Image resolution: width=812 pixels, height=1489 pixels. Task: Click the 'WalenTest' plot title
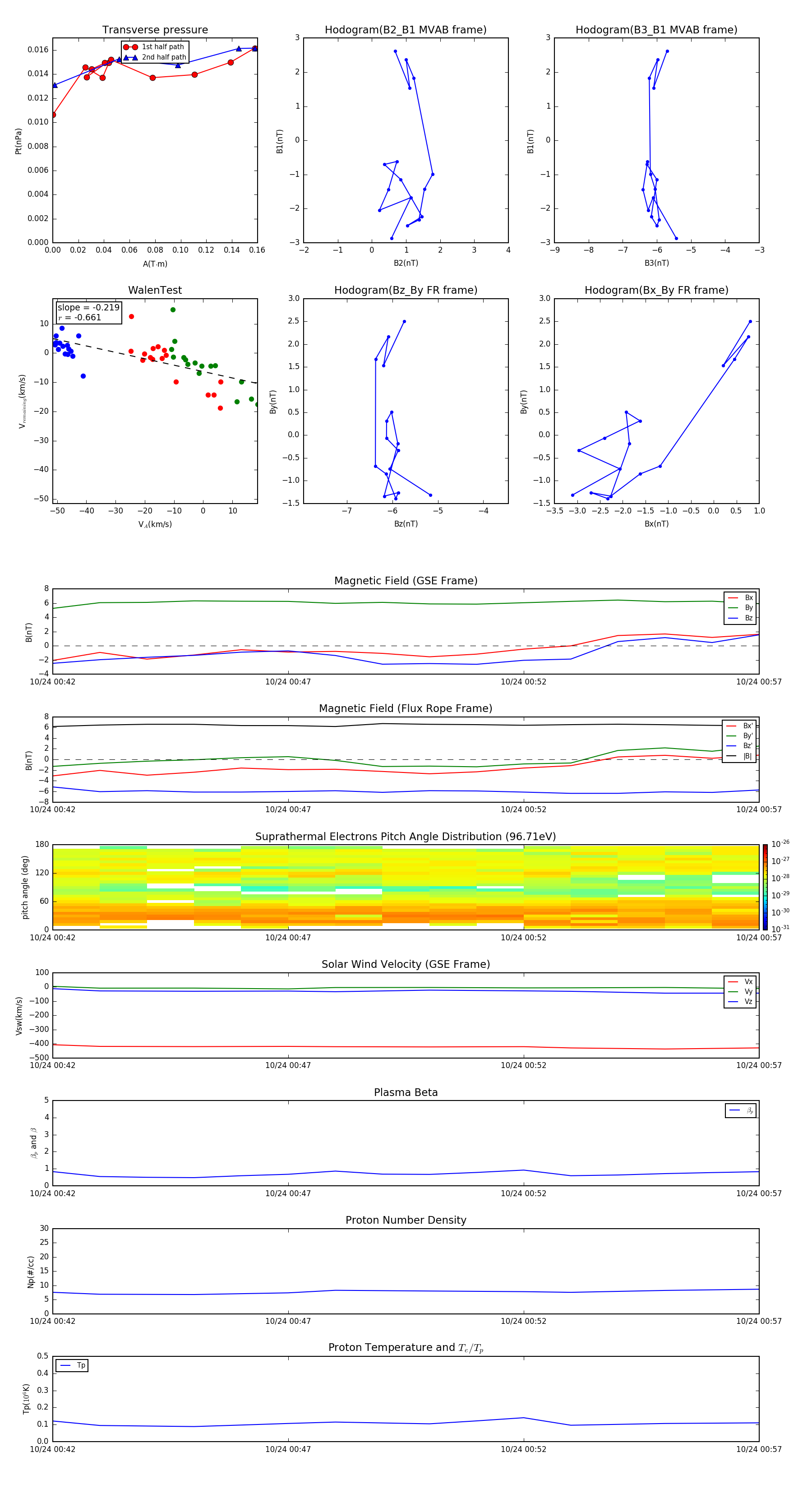pyautogui.click(x=155, y=290)
